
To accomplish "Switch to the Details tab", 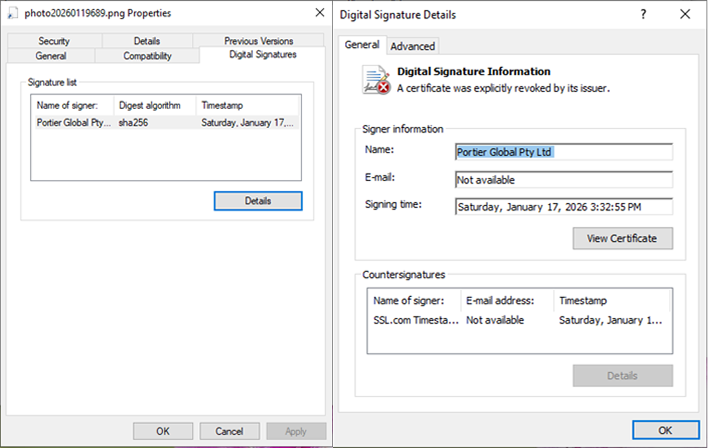I will [x=146, y=41].
